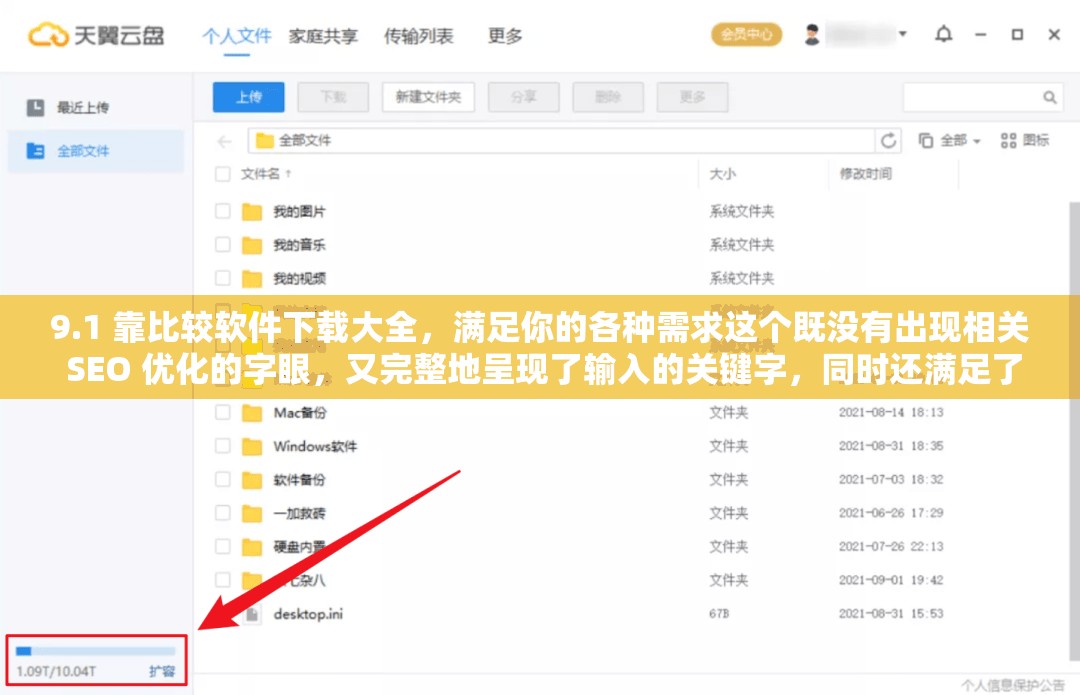Open the 全部 file type filter dropdown

(949, 141)
